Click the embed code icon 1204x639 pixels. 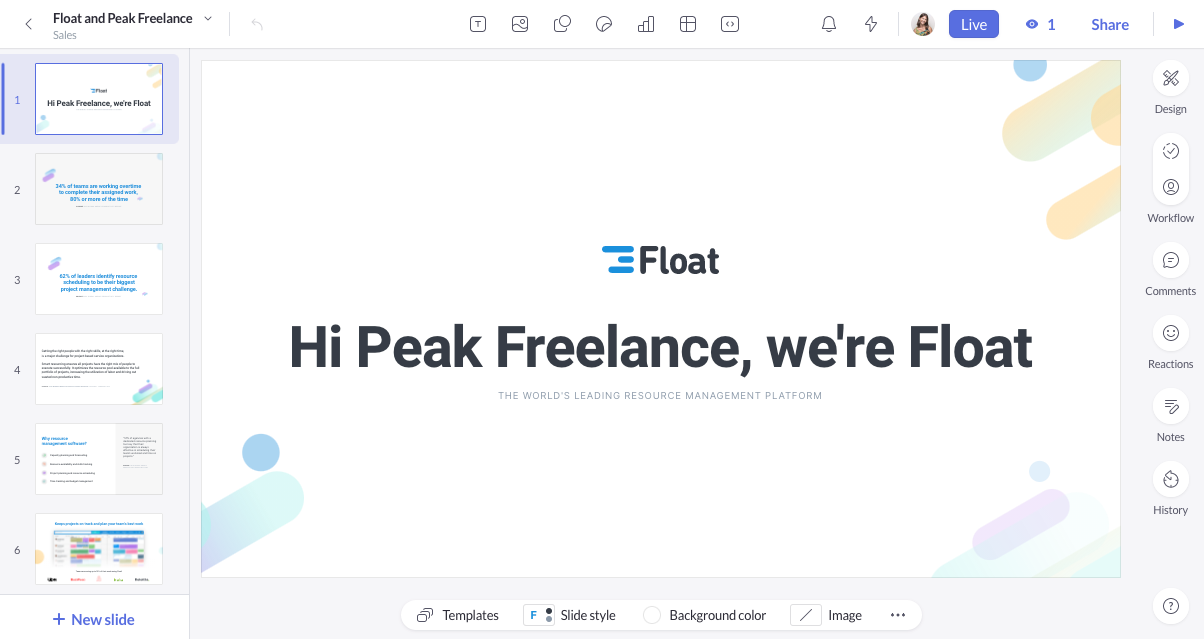pos(730,25)
